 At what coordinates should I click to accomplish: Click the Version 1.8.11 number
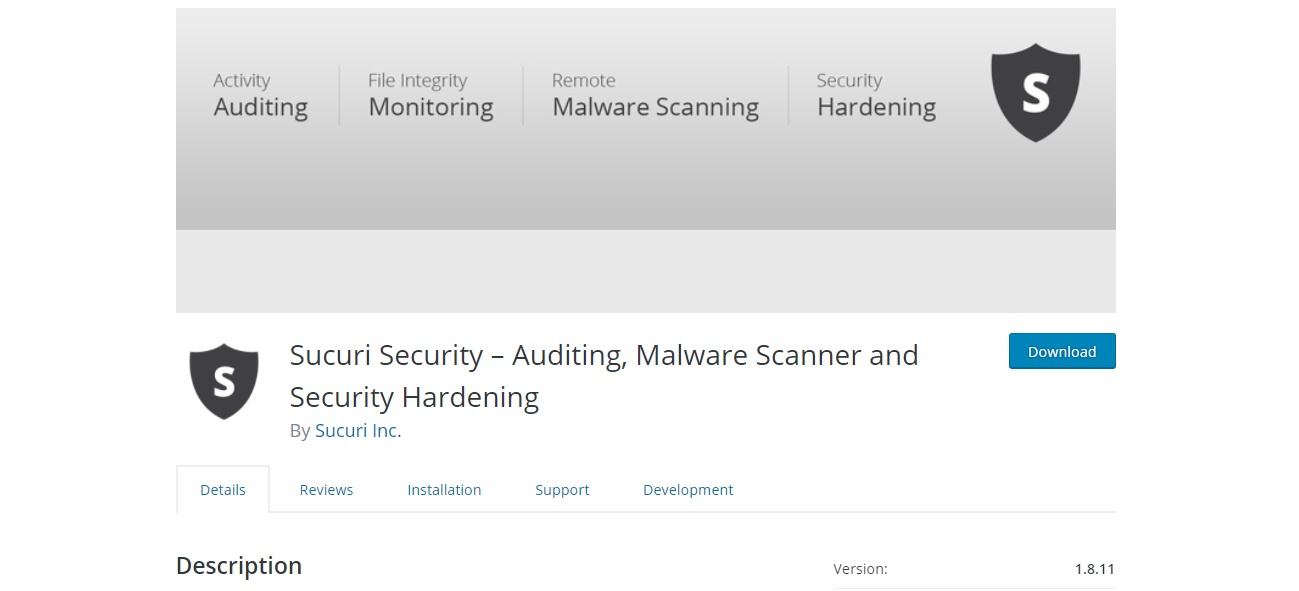point(1095,569)
